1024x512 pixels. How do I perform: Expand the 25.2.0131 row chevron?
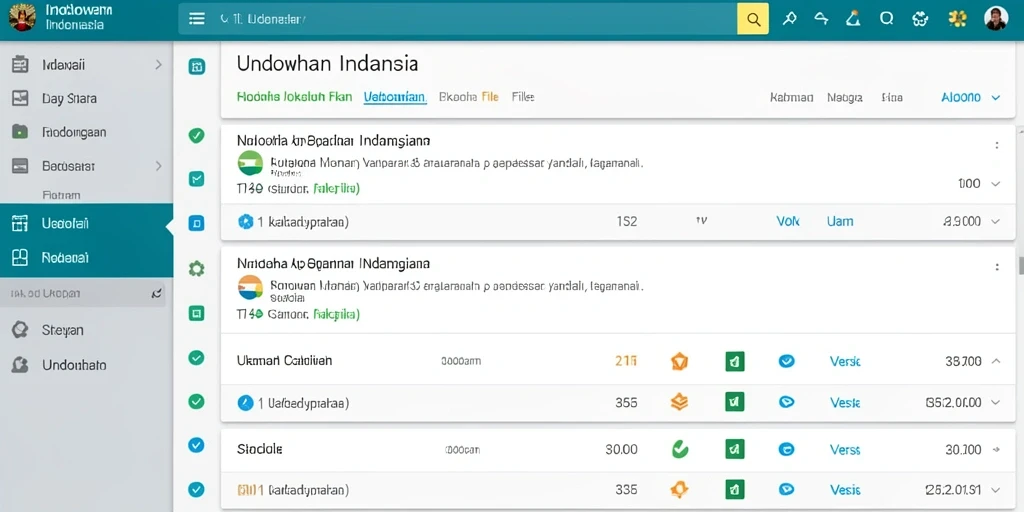coord(996,490)
